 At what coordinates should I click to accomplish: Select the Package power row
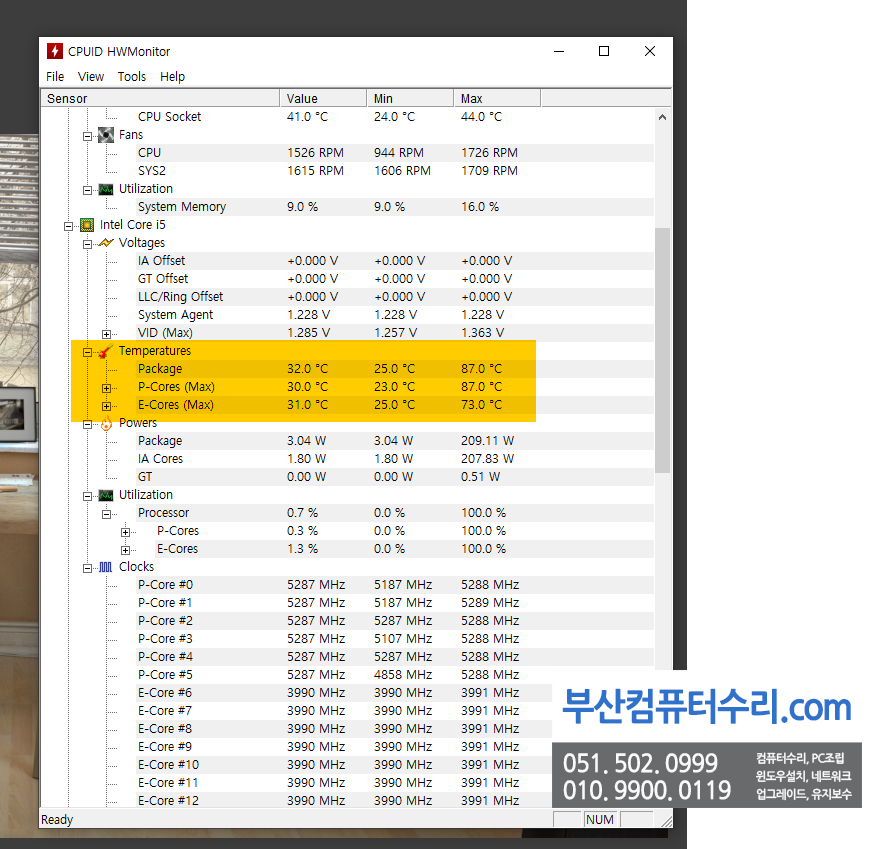(x=395, y=441)
